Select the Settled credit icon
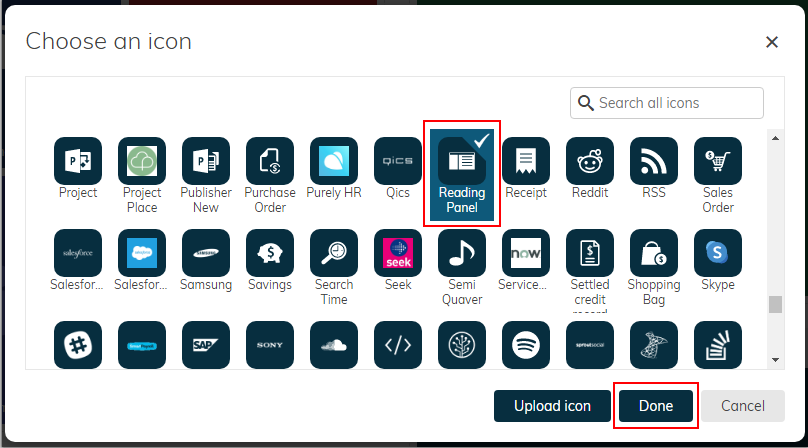808x448 pixels. pos(590,253)
